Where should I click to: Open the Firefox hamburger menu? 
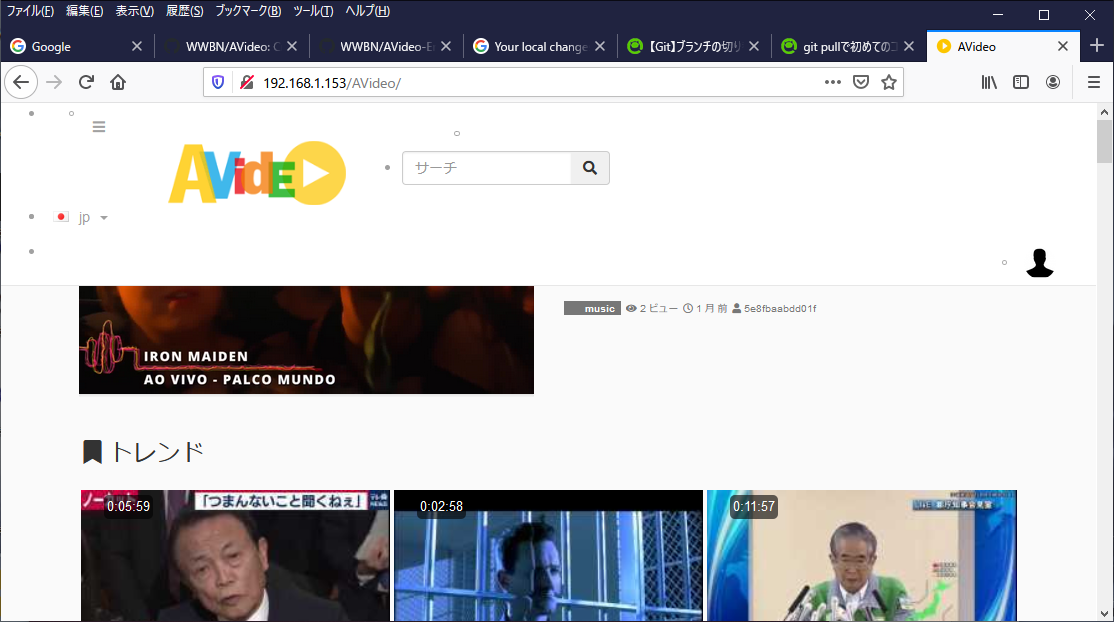[x=1094, y=82]
